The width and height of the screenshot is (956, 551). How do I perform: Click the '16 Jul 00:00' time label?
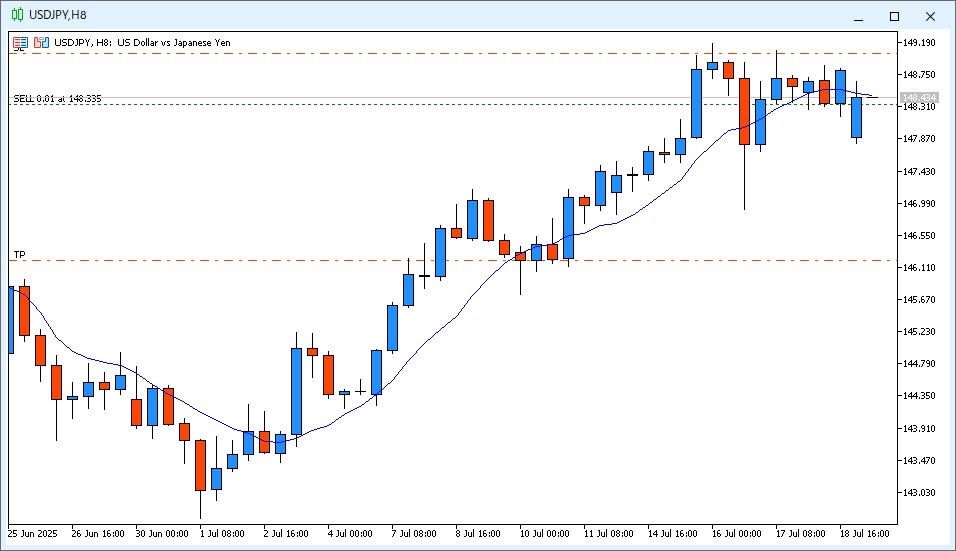coord(737,533)
